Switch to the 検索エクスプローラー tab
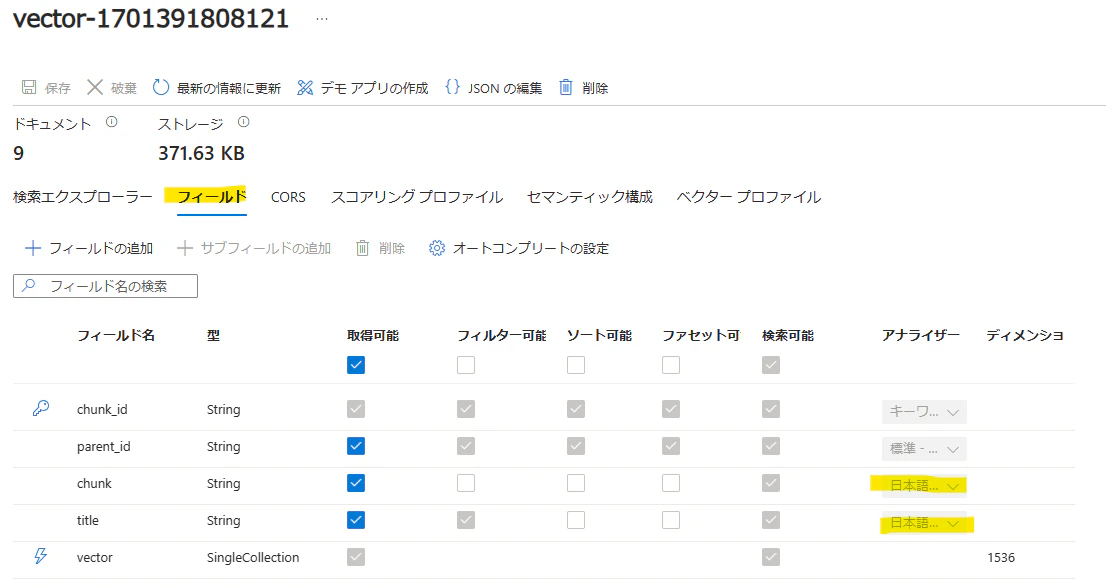 coord(83,197)
